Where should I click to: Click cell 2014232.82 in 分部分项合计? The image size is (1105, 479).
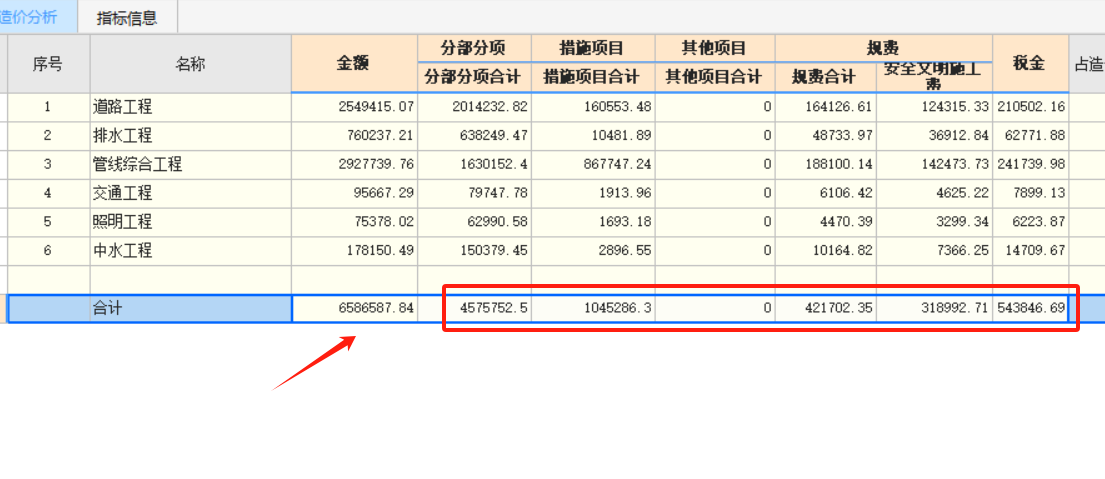click(474, 107)
